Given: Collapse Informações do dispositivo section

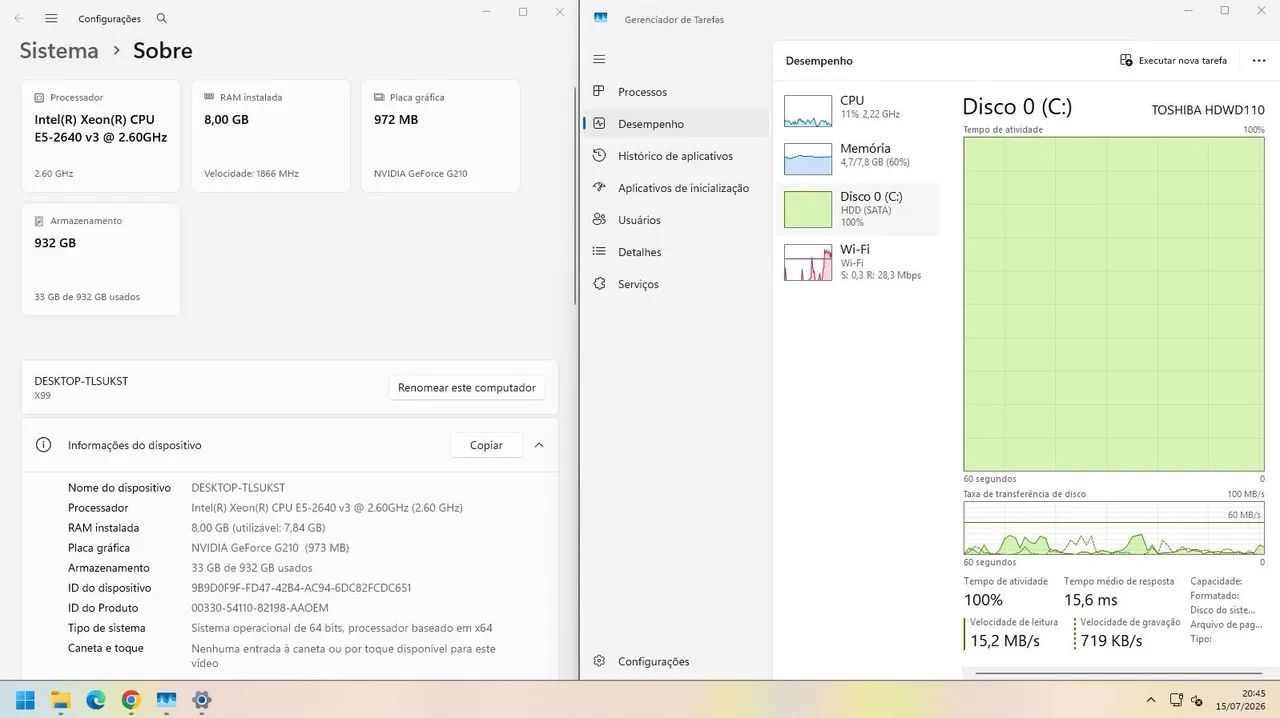Looking at the screenshot, I should point(539,445).
